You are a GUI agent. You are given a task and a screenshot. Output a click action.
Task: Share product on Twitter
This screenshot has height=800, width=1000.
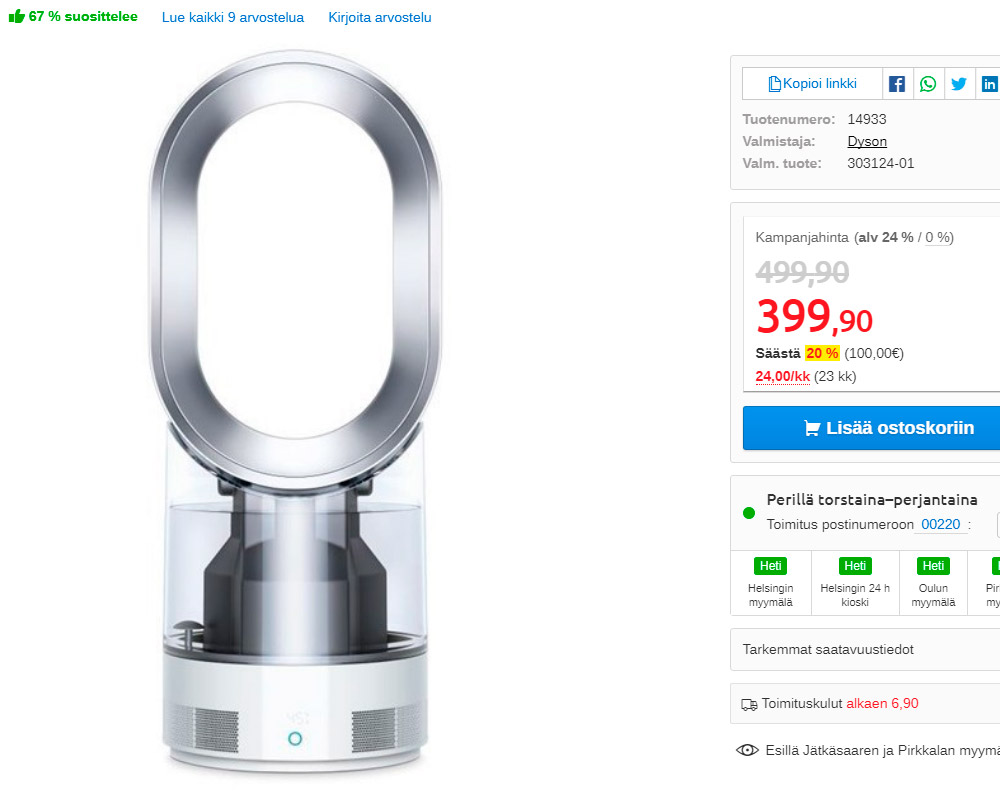(x=959, y=84)
